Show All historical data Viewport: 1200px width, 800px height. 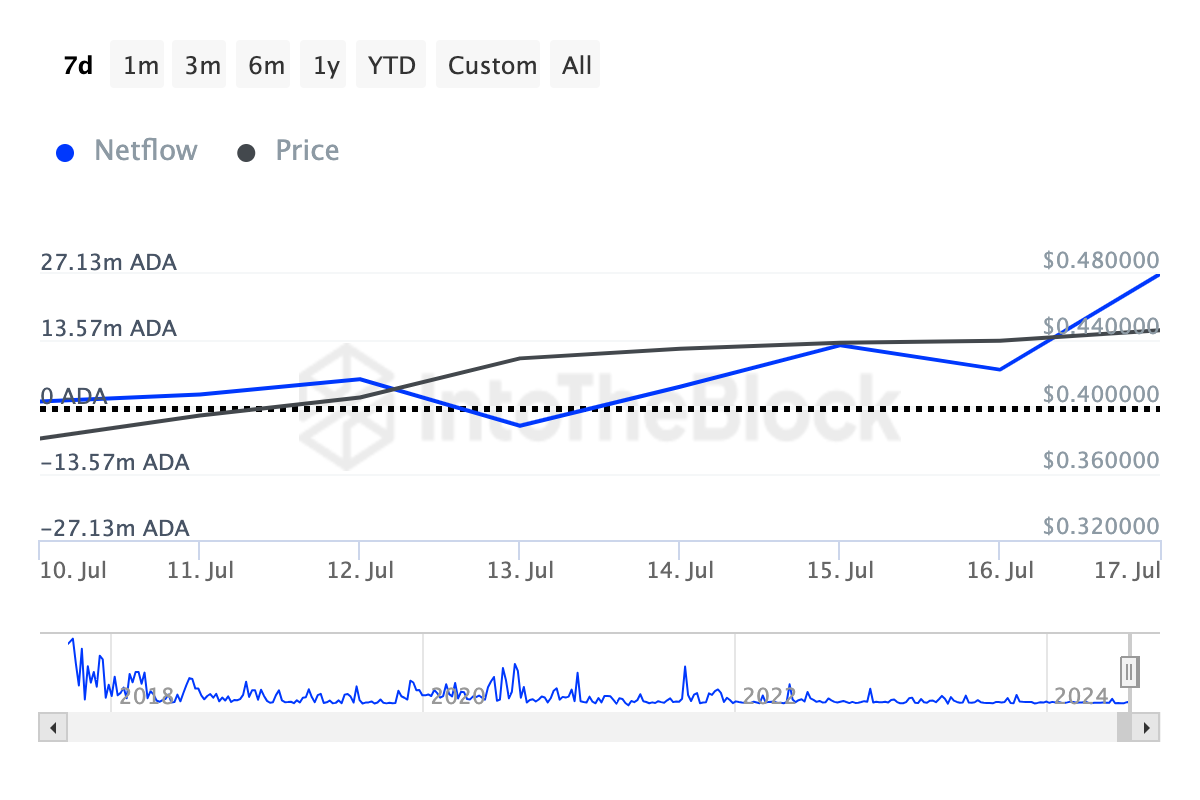click(x=577, y=65)
